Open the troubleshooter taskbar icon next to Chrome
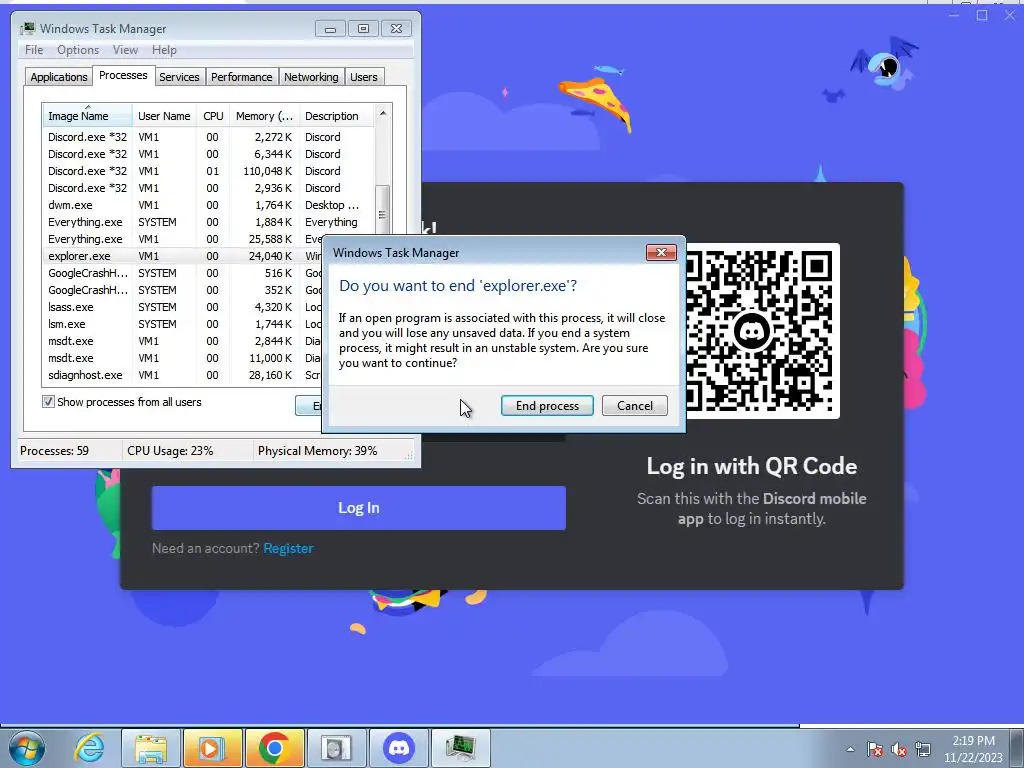The height and width of the screenshot is (768, 1024). [x=337, y=748]
